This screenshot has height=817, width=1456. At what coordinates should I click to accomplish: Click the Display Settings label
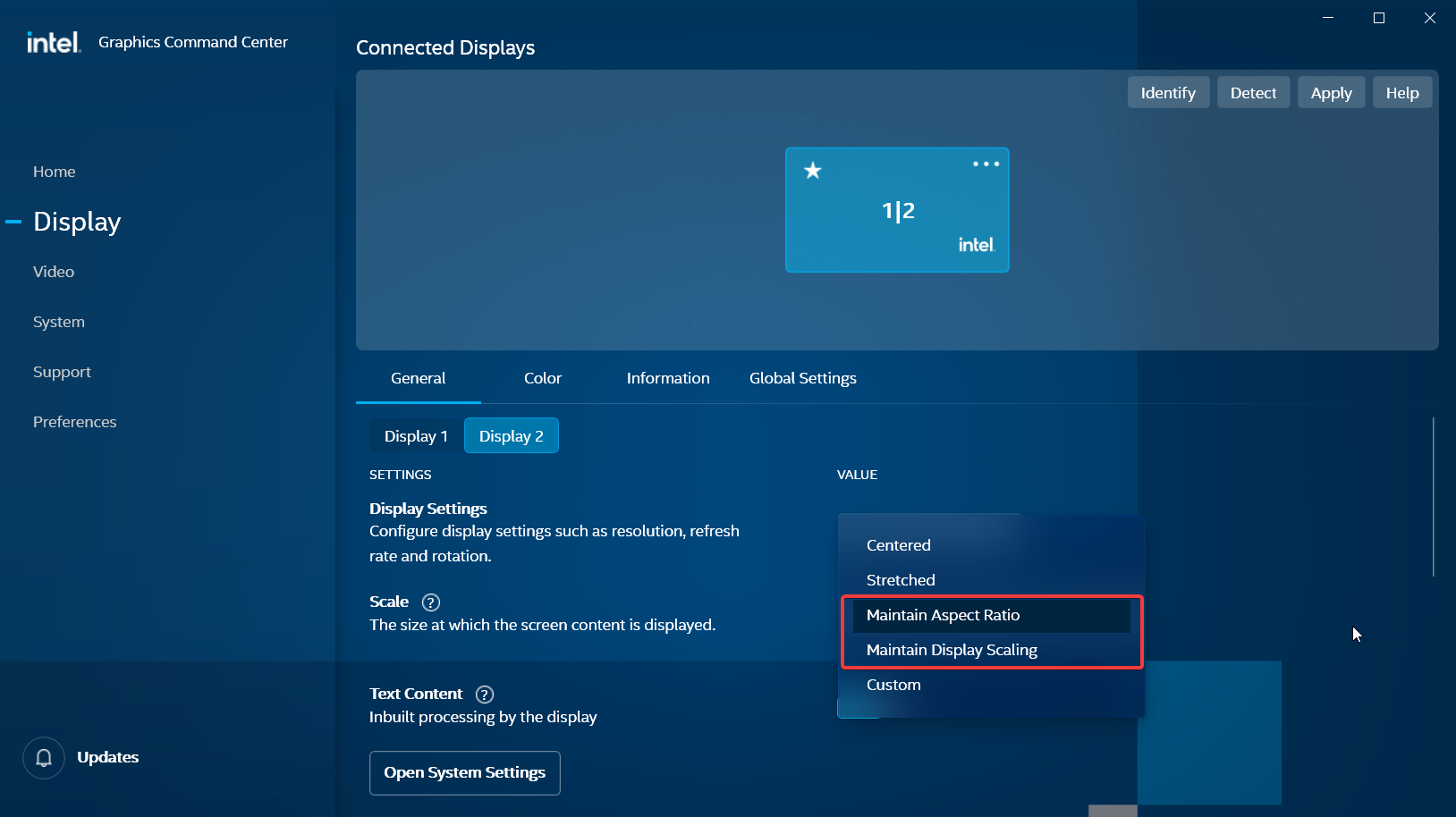(x=428, y=509)
